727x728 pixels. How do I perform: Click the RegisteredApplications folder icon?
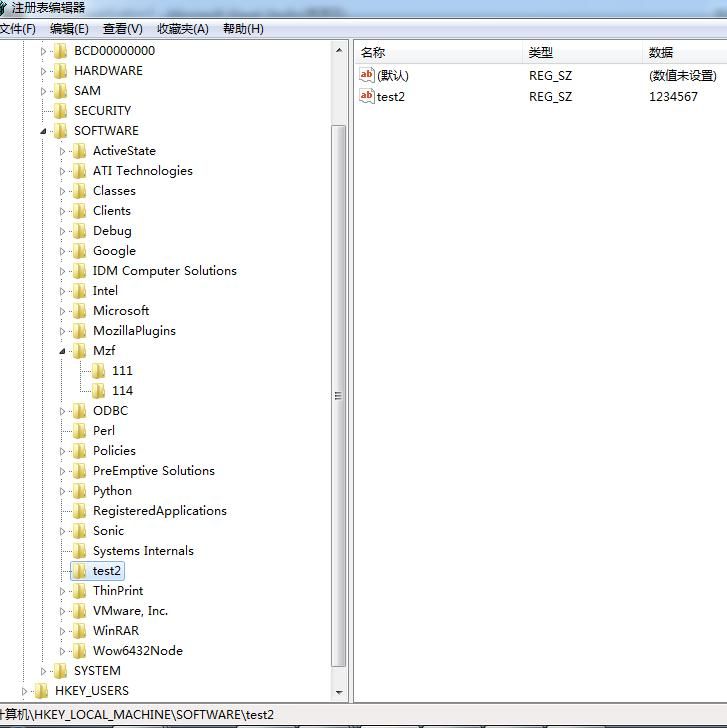(80, 511)
